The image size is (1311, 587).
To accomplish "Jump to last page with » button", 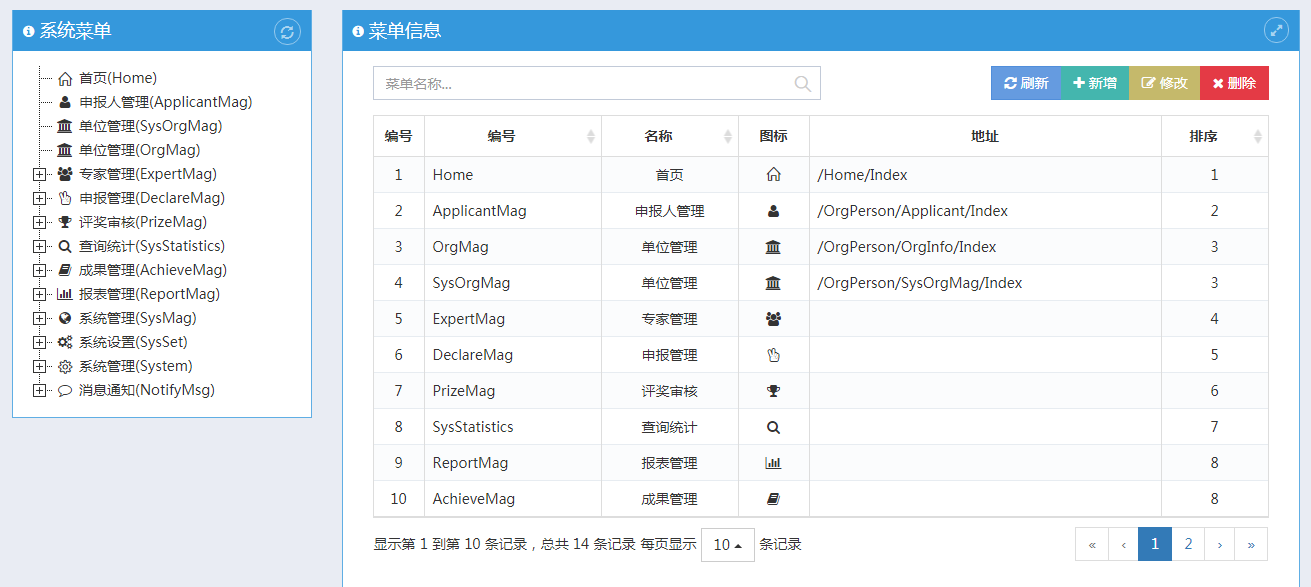I will click(x=1251, y=544).
